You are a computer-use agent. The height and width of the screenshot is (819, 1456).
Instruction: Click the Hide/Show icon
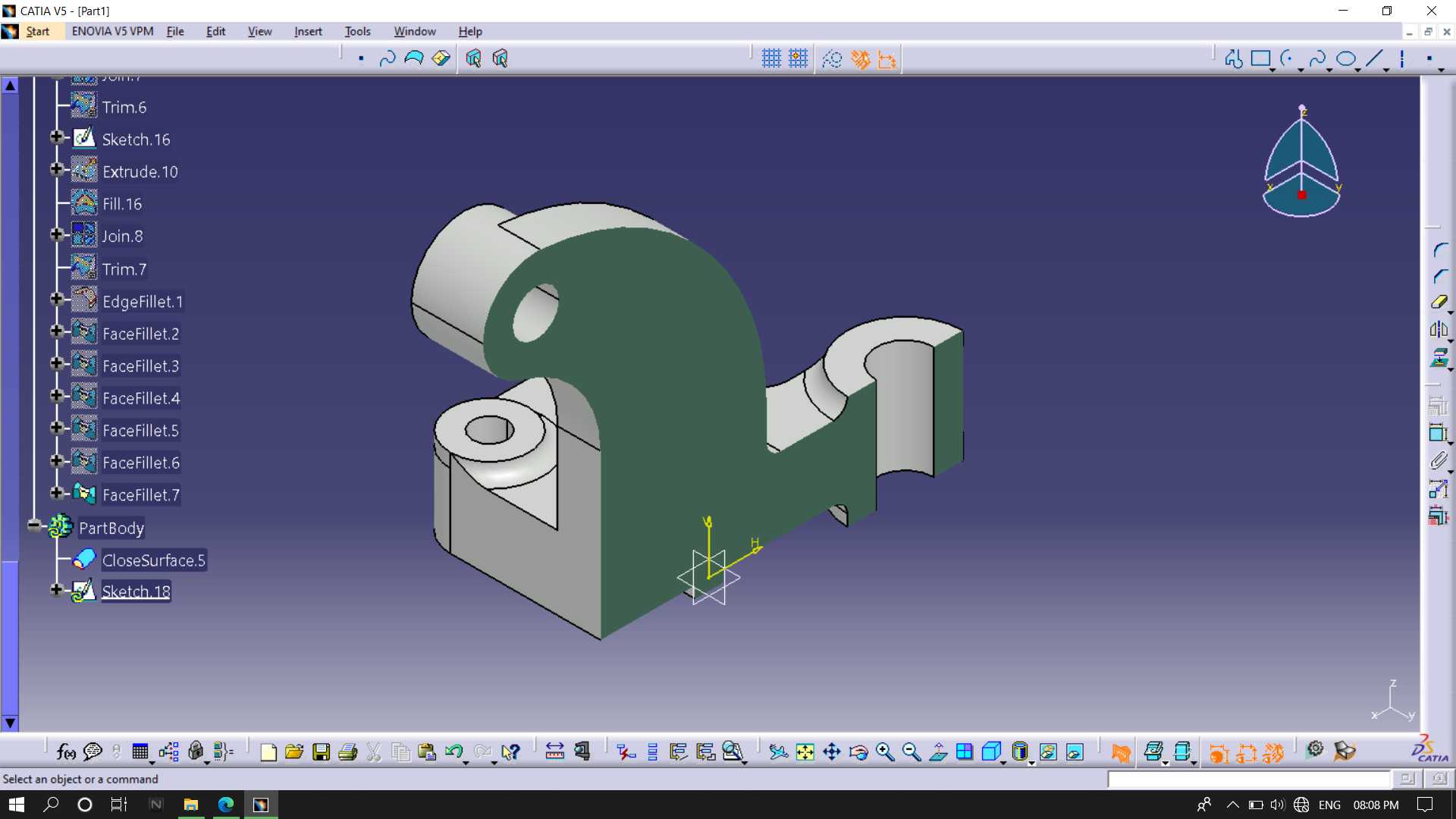(1047, 752)
